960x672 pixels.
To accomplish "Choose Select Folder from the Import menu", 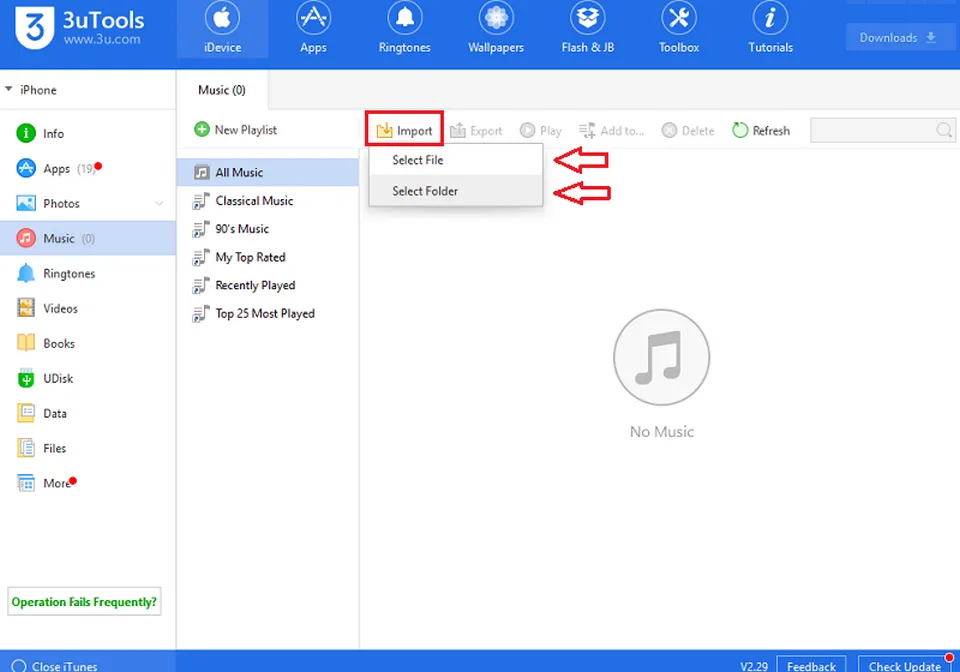I will [424, 191].
